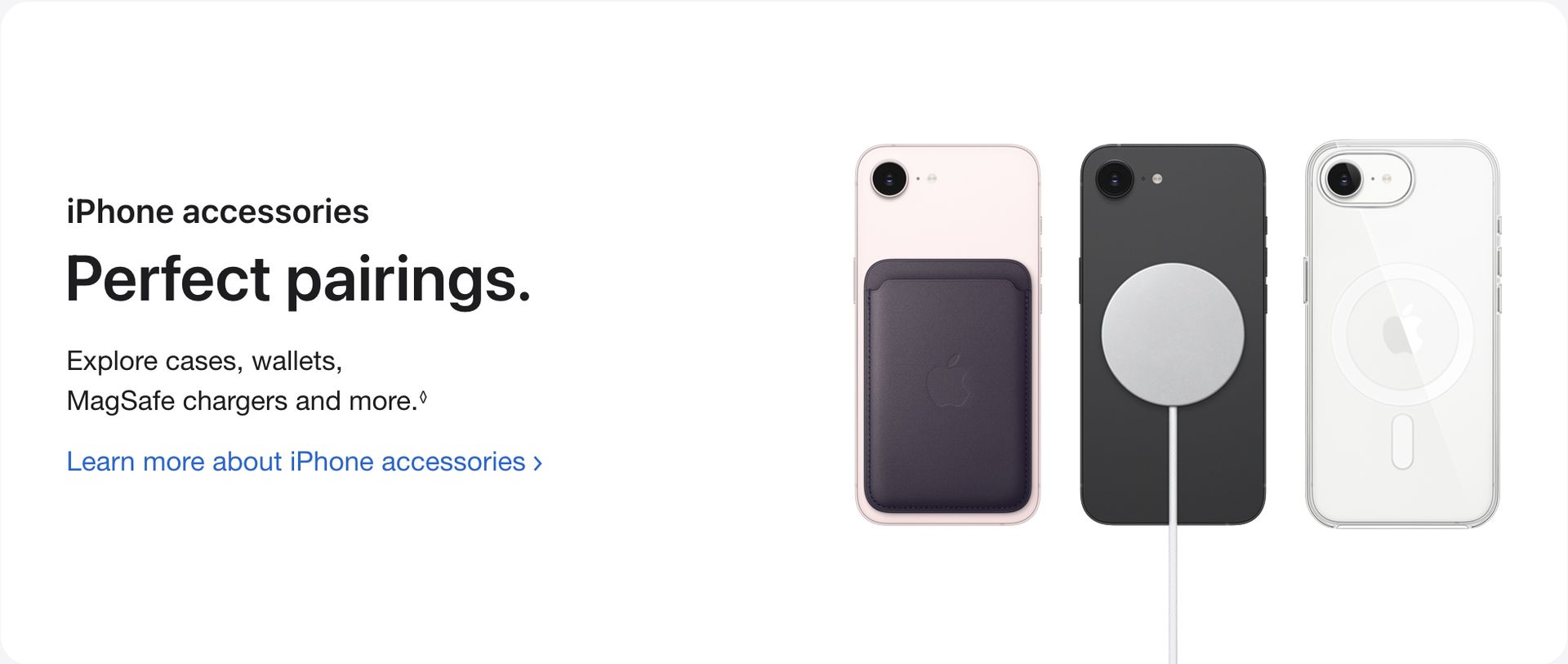
Task: Select the purple MagSafe wallet image
Action: 947,386
